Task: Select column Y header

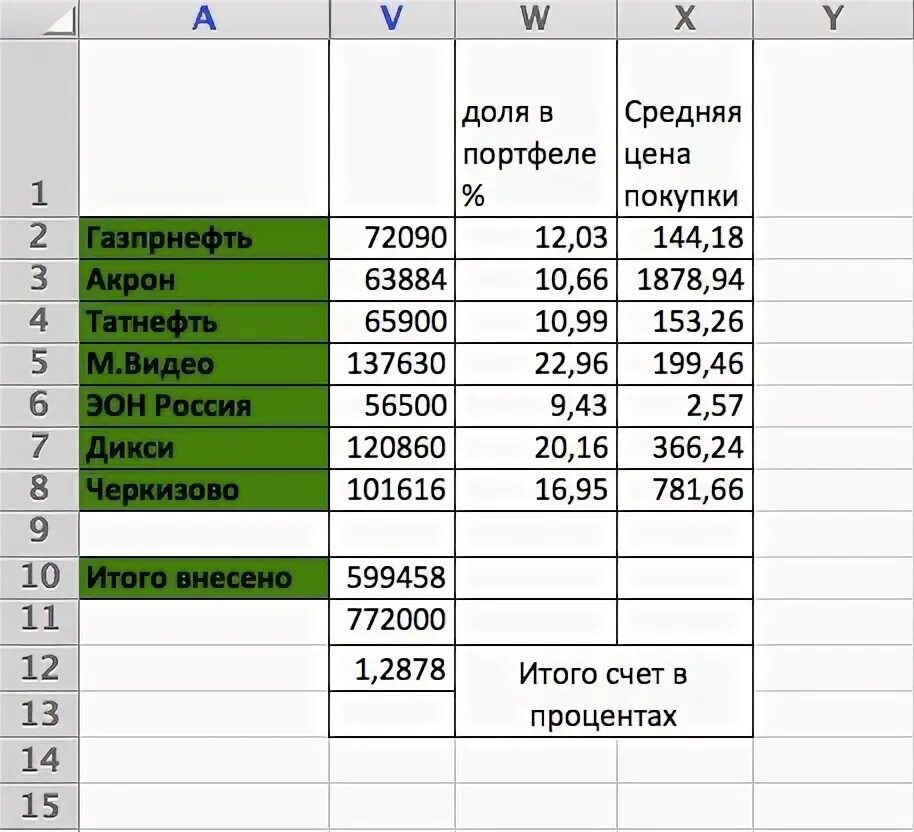Action: click(x=834, y=19)
